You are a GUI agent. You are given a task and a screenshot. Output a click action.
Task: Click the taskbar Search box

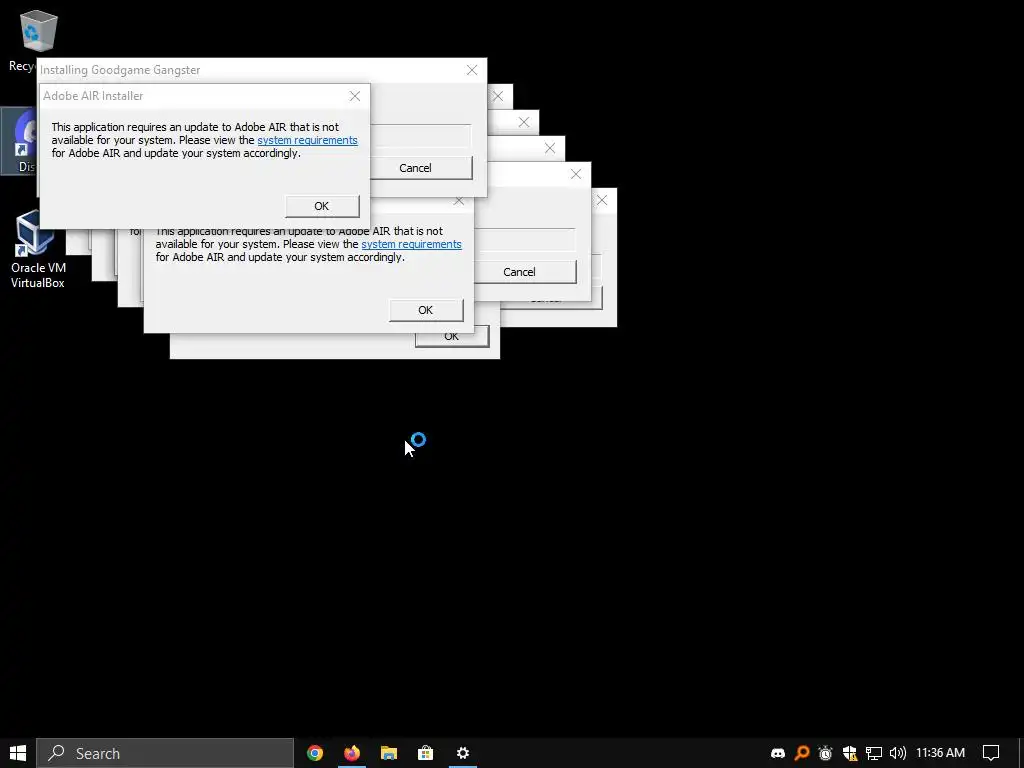click(165, 753)
